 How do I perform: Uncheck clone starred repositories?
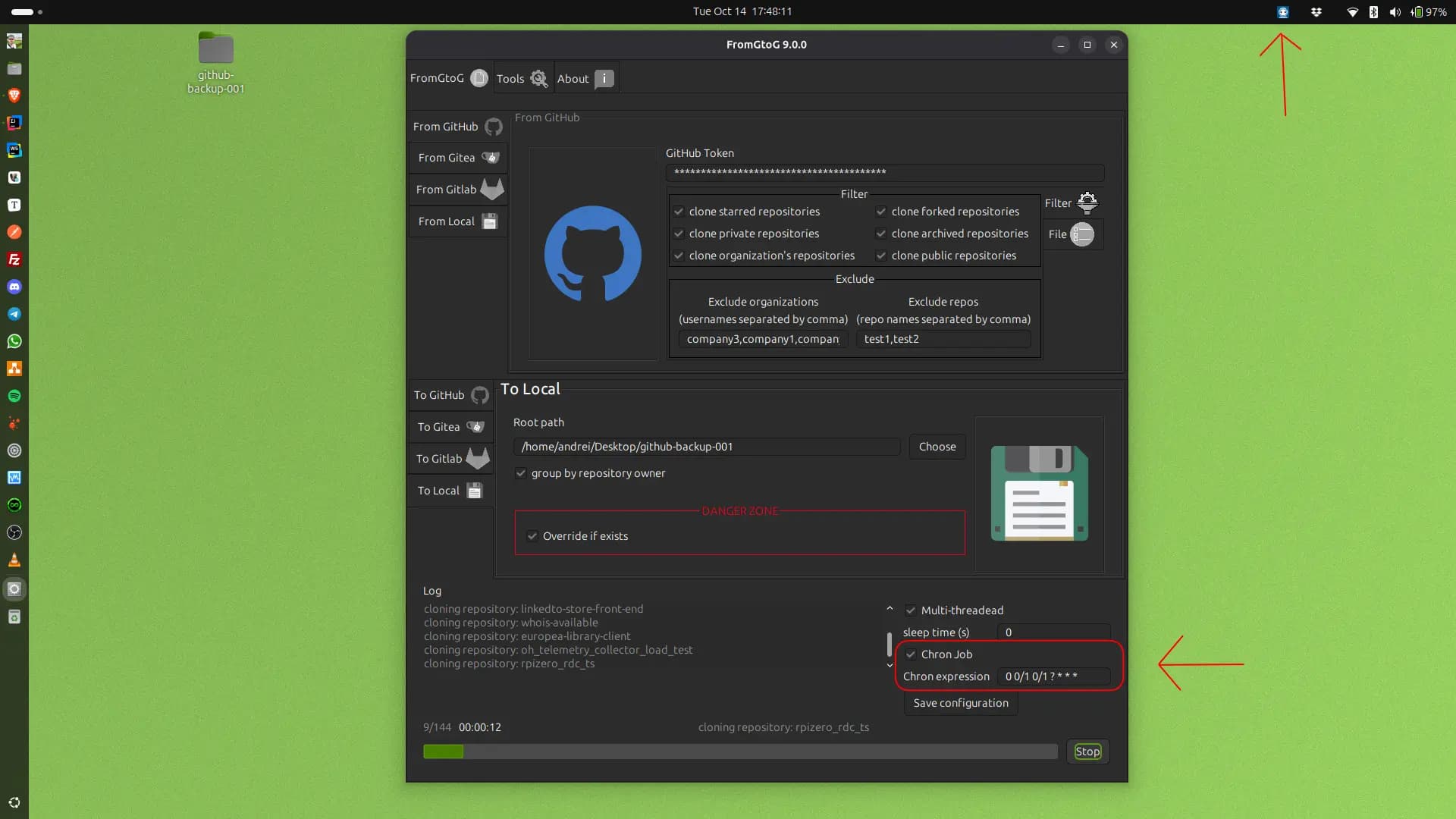[679, 212]
